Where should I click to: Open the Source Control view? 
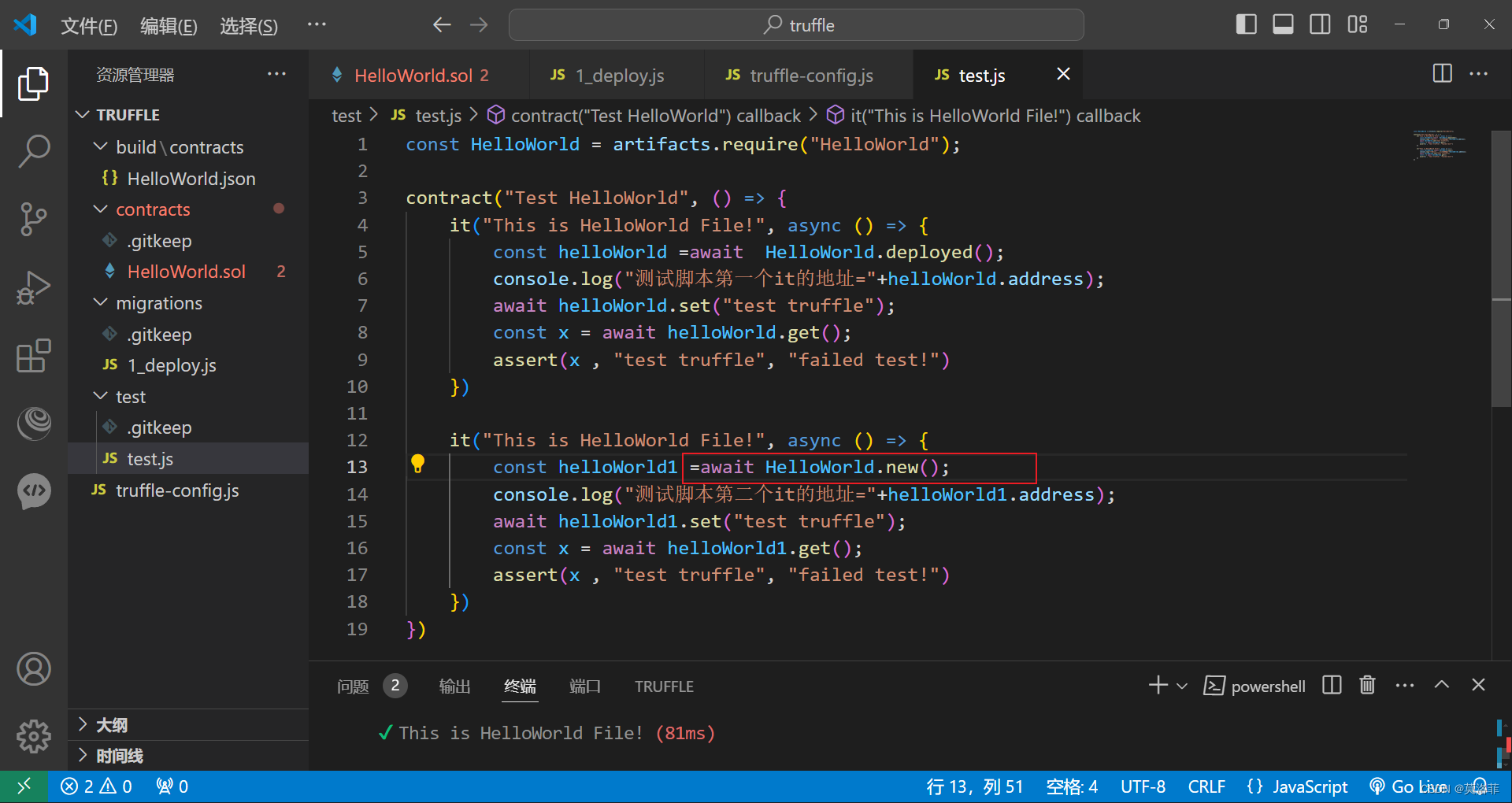(x=33, y=219)
